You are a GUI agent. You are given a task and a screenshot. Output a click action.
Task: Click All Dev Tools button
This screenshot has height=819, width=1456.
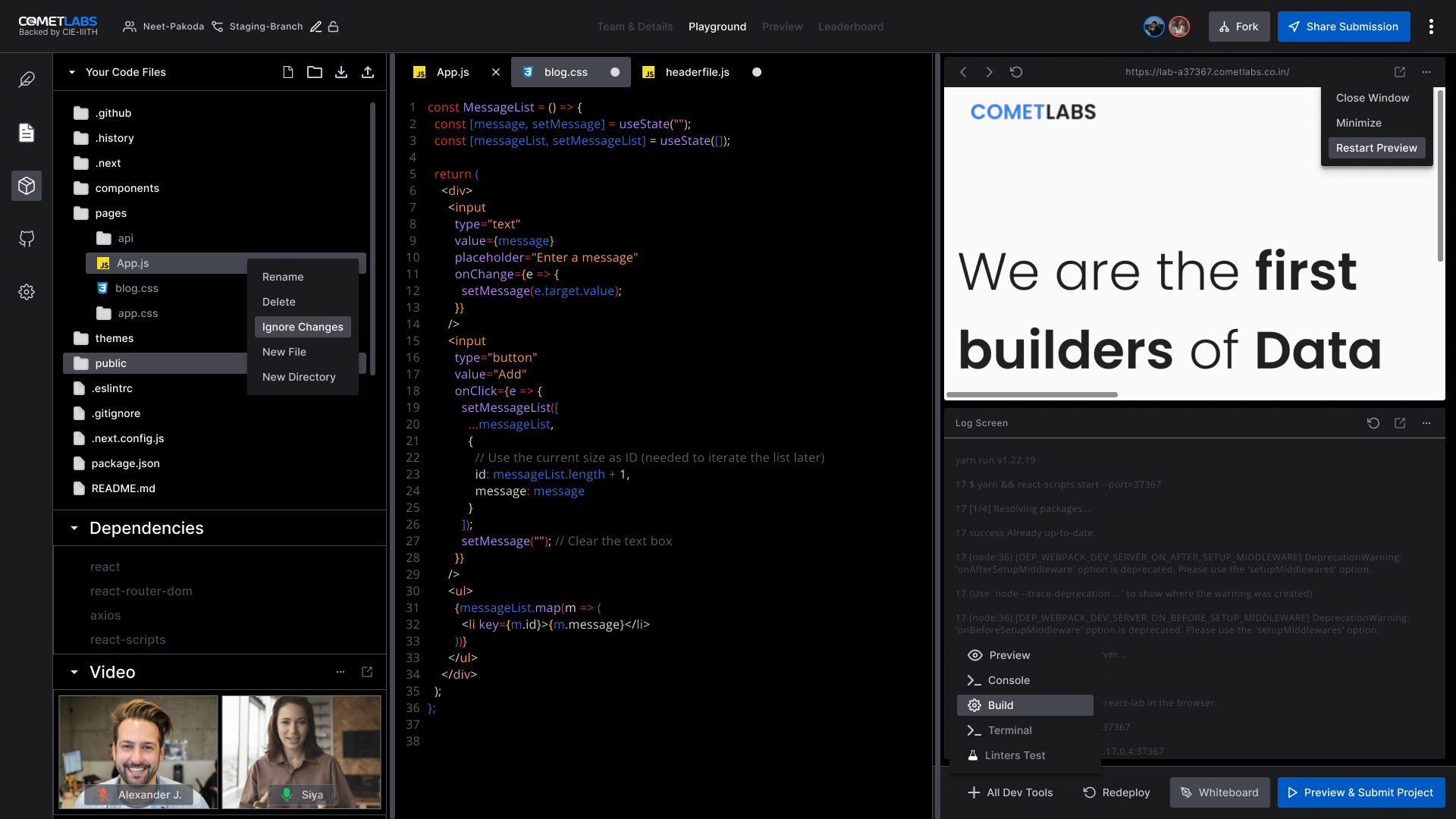tap(1010, 792)
